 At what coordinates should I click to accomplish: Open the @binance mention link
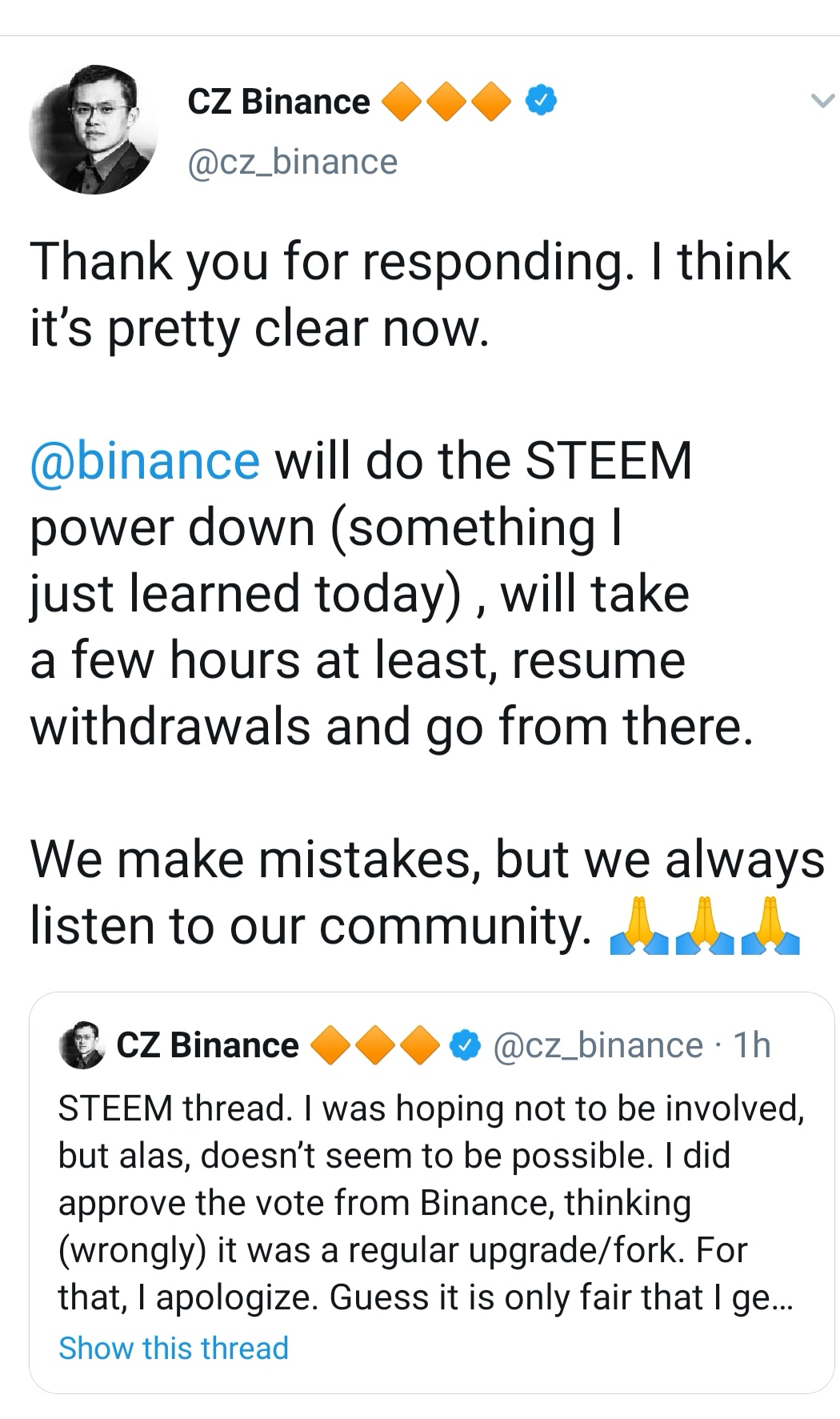click(145, 461)
